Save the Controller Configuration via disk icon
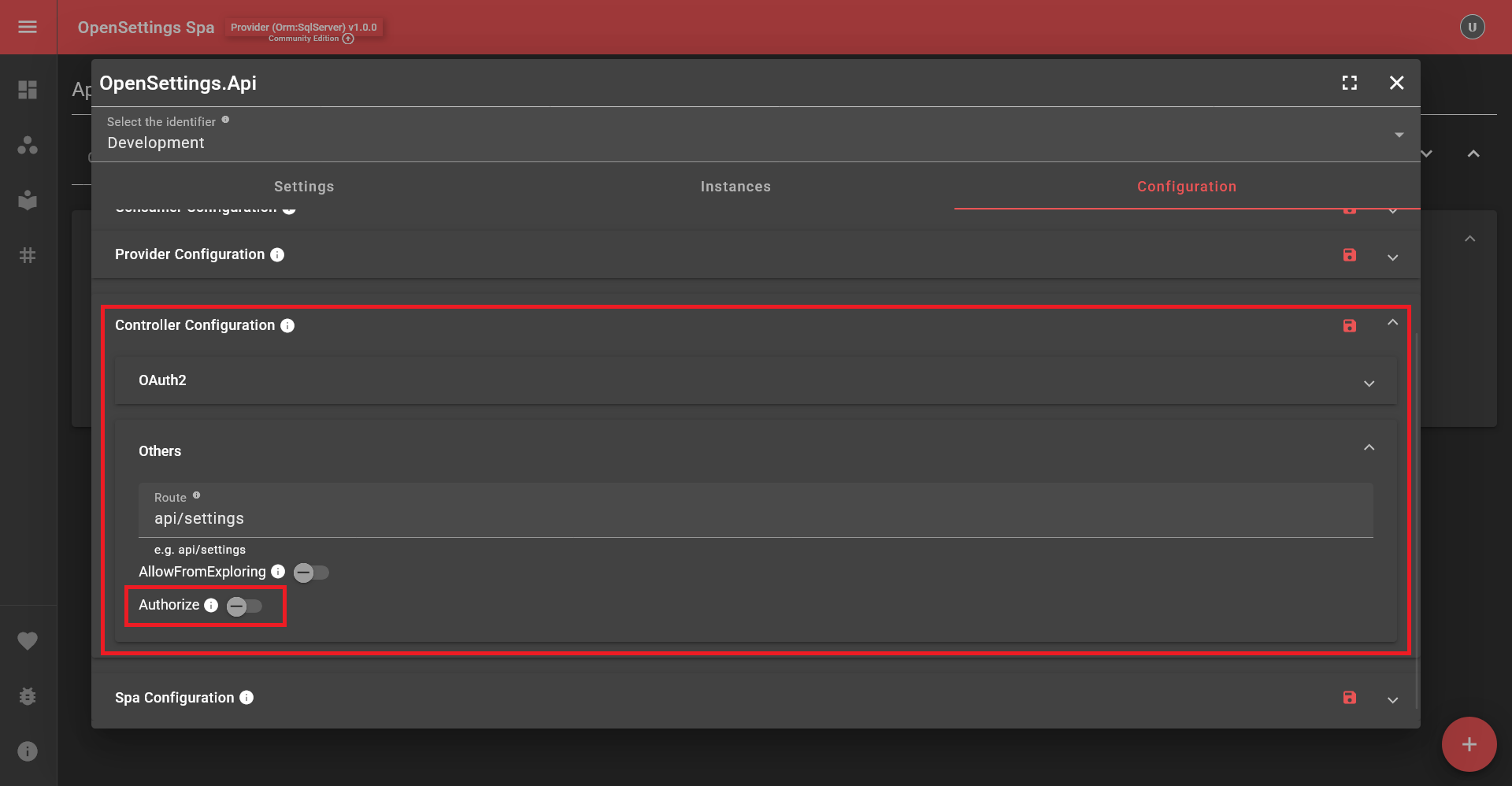 click(1350, 325)
